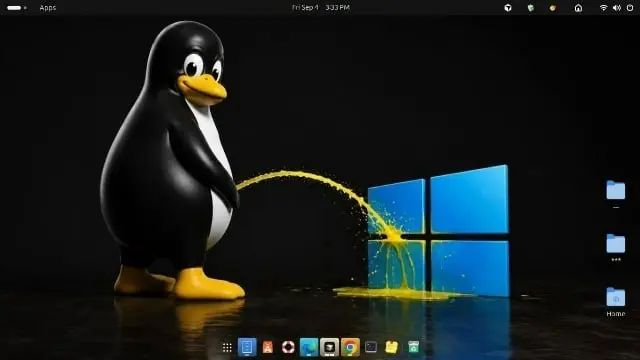Open the green trash bin in dock
Viewport: 640px width, 360px height.
point(413,347)
